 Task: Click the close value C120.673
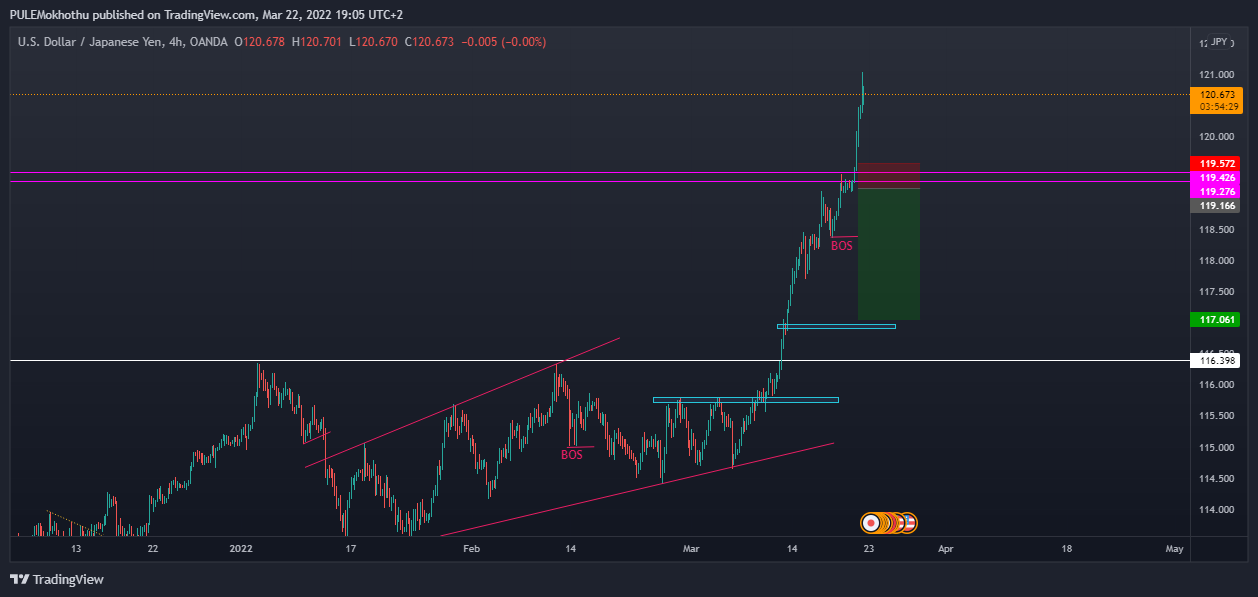[429, 42]
